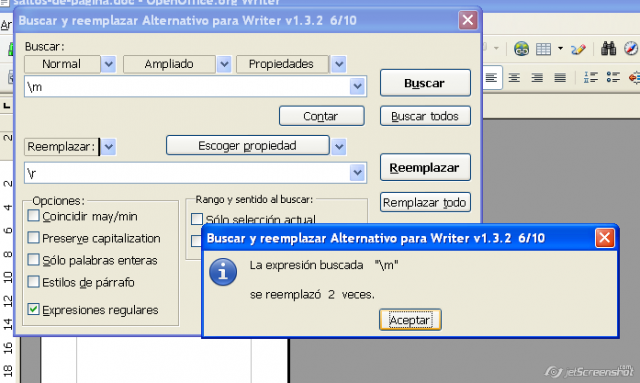Image resolution: width=640 pixels, height=383 pixels.
Task: Enable Estilos de párrafo checkbox
Action: click(x=33, y=282)
